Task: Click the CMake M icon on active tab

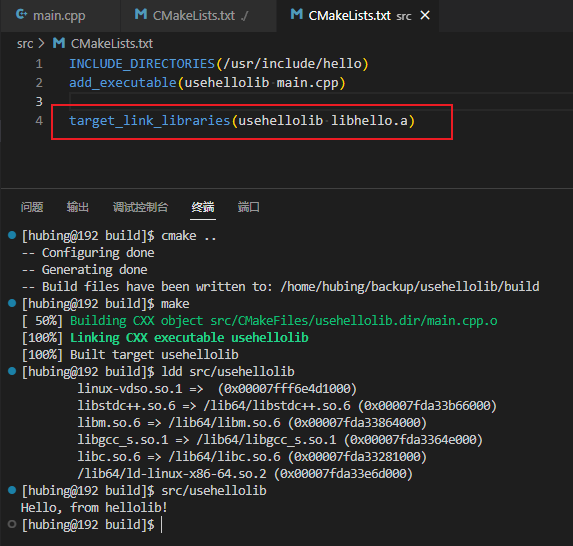Action: point(296,15)
